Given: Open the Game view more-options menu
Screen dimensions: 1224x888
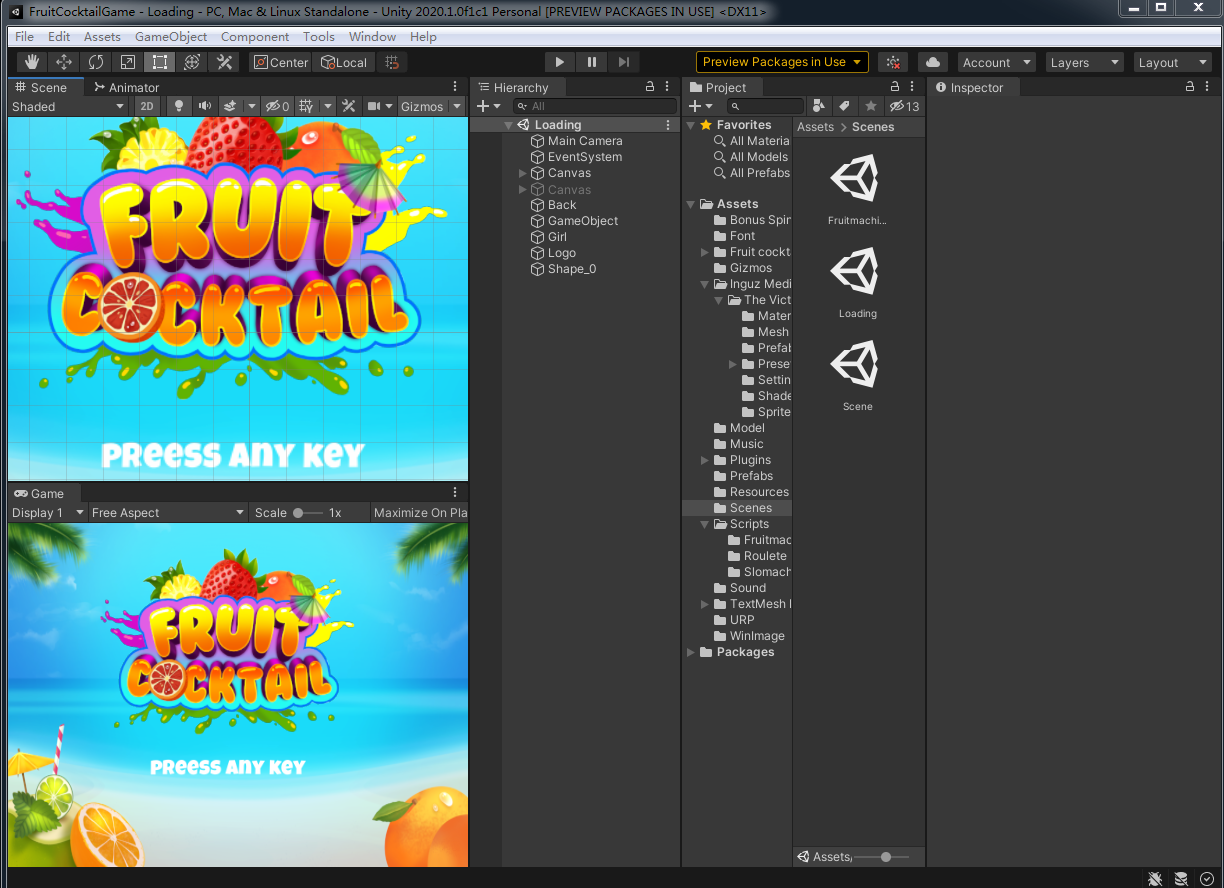Looking at the screenshot, I should 455,492.
